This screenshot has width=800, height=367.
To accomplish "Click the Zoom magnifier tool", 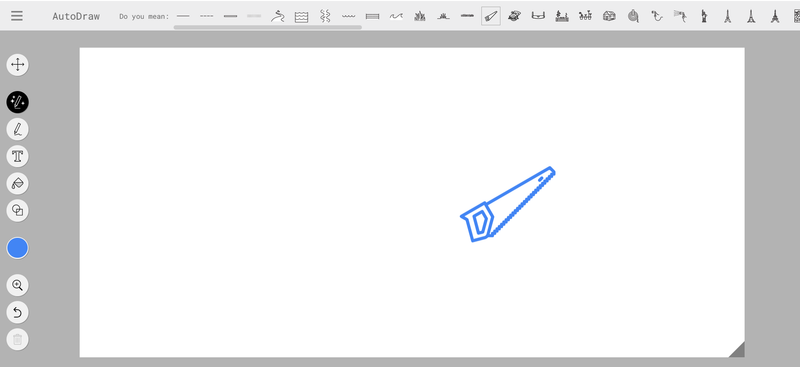I will [17, 285].
